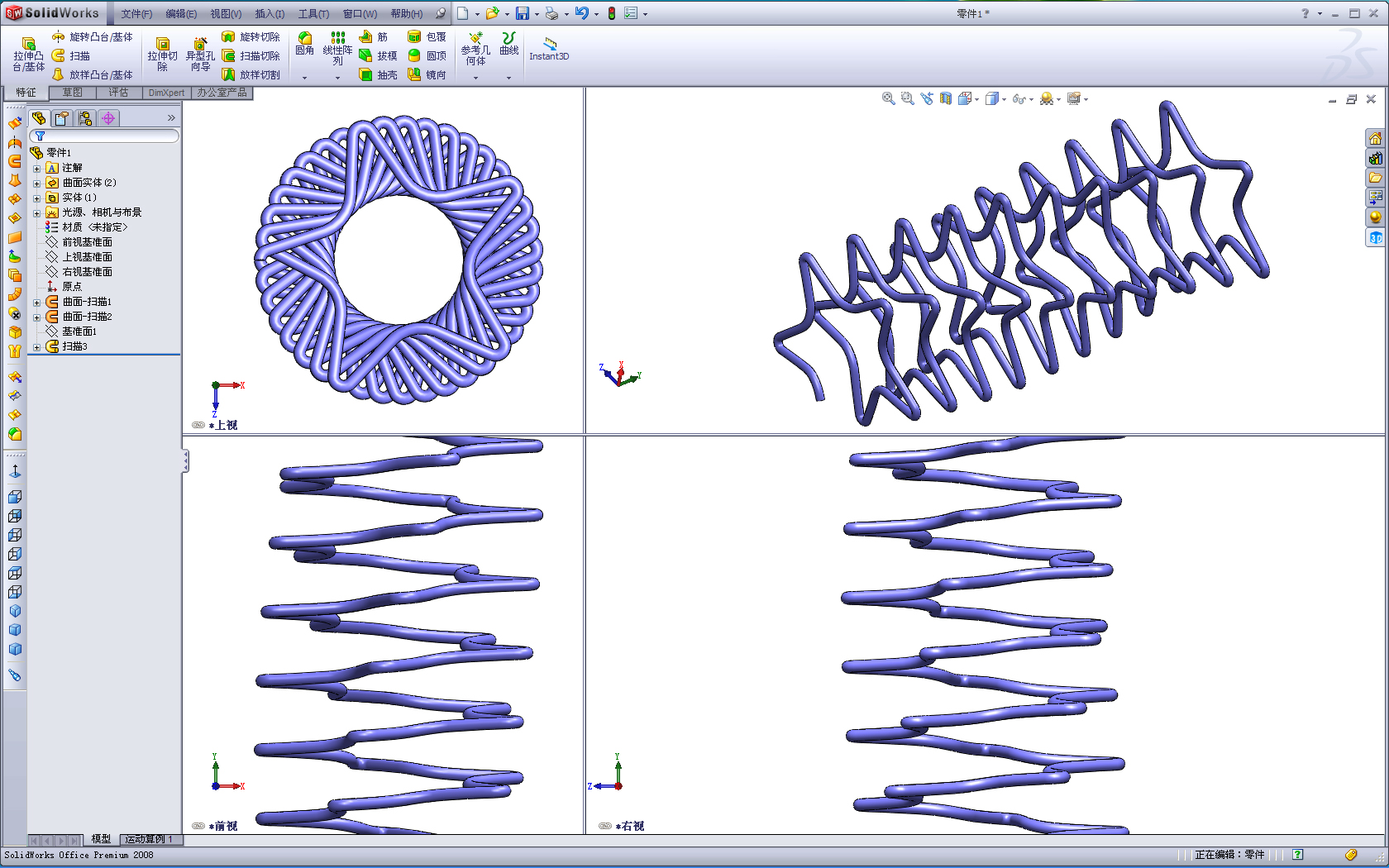Click the Dome (圆顶) tool

(427, 56)
